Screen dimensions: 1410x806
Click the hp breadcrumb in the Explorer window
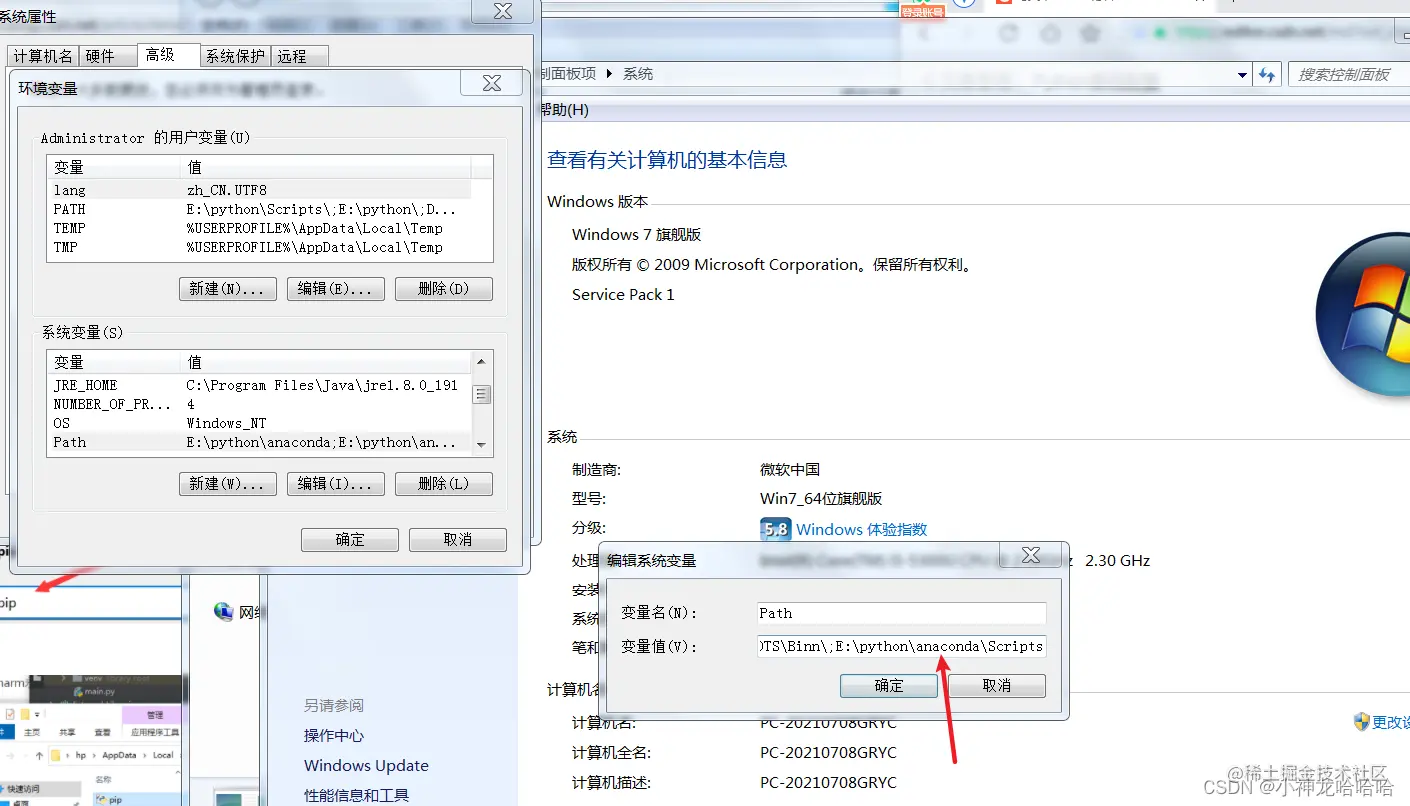[81, 756]
